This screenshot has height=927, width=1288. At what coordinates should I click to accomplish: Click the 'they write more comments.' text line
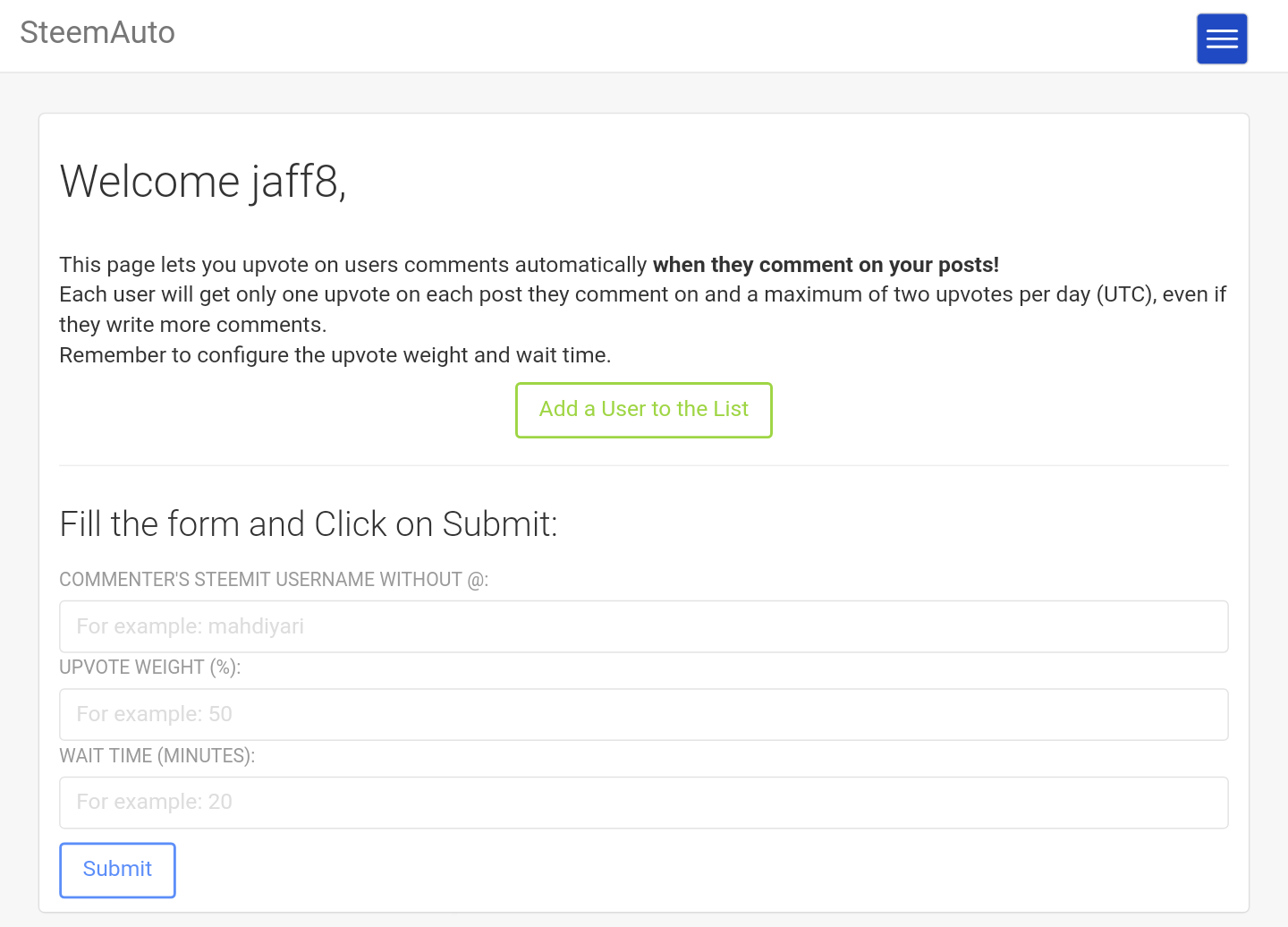coord(192,325)
